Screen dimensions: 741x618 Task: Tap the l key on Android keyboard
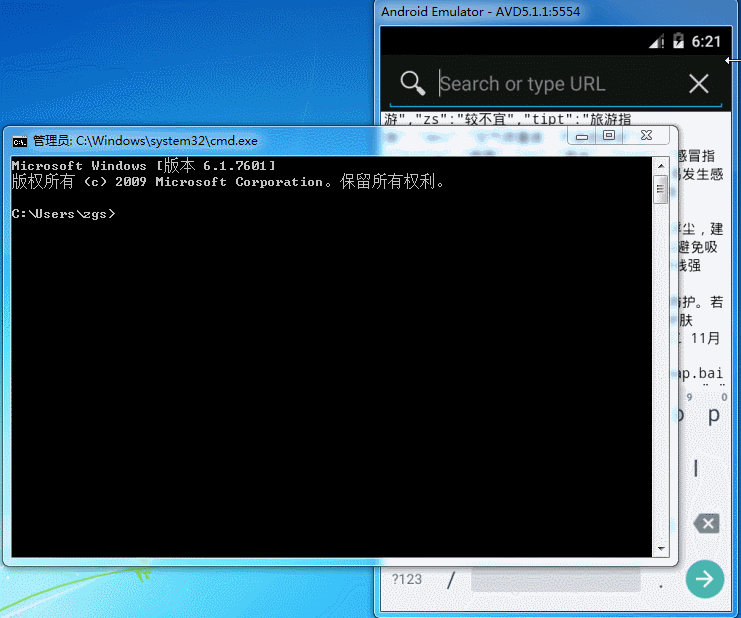[696, 469]
